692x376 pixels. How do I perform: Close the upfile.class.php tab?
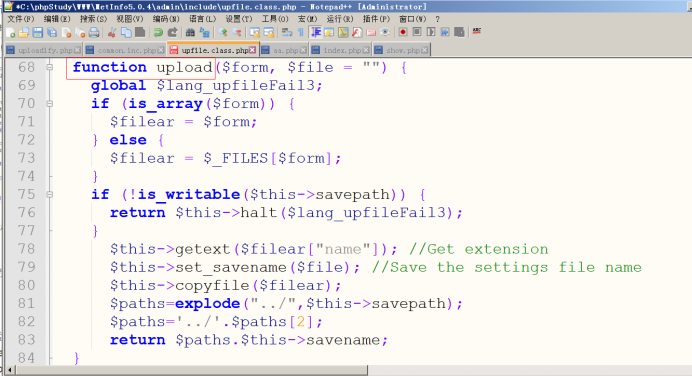point(252,50)
